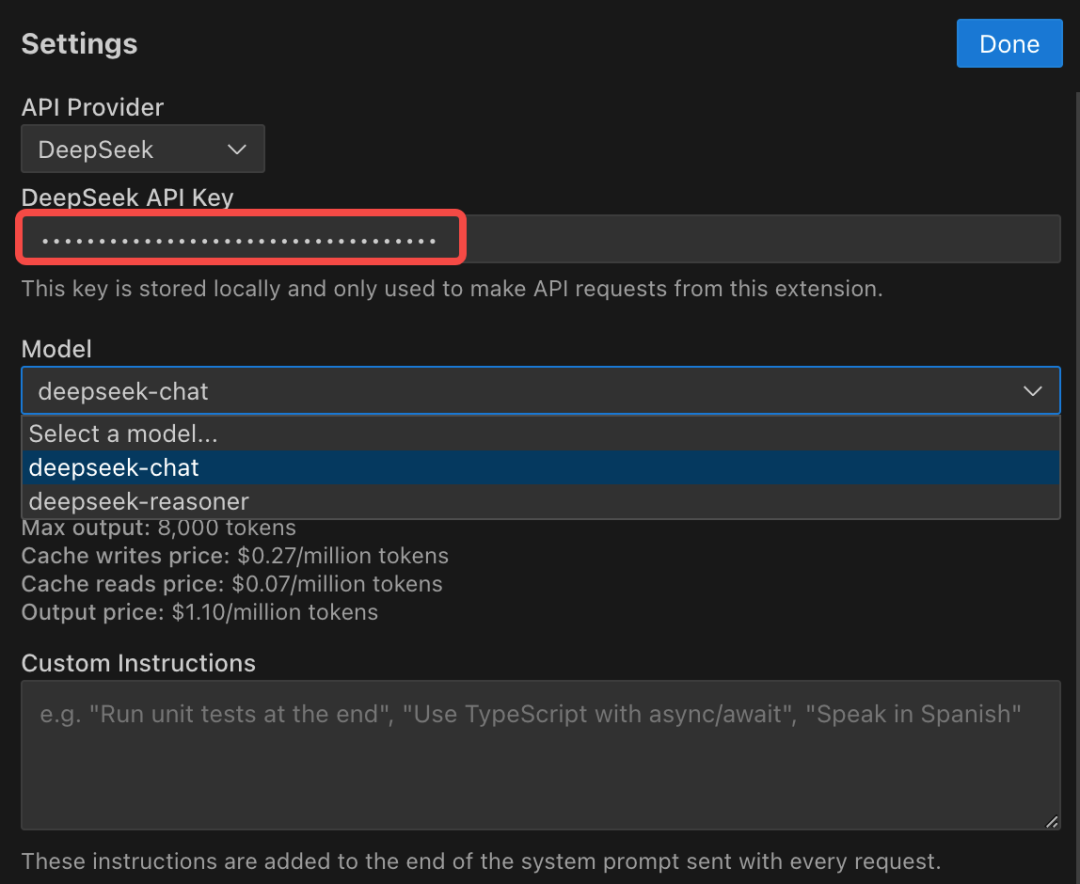Image resolution: width=1080 pixels, height=884 pixels.
Task: Click the 'Custom Instructions' label
Action: 138,663
